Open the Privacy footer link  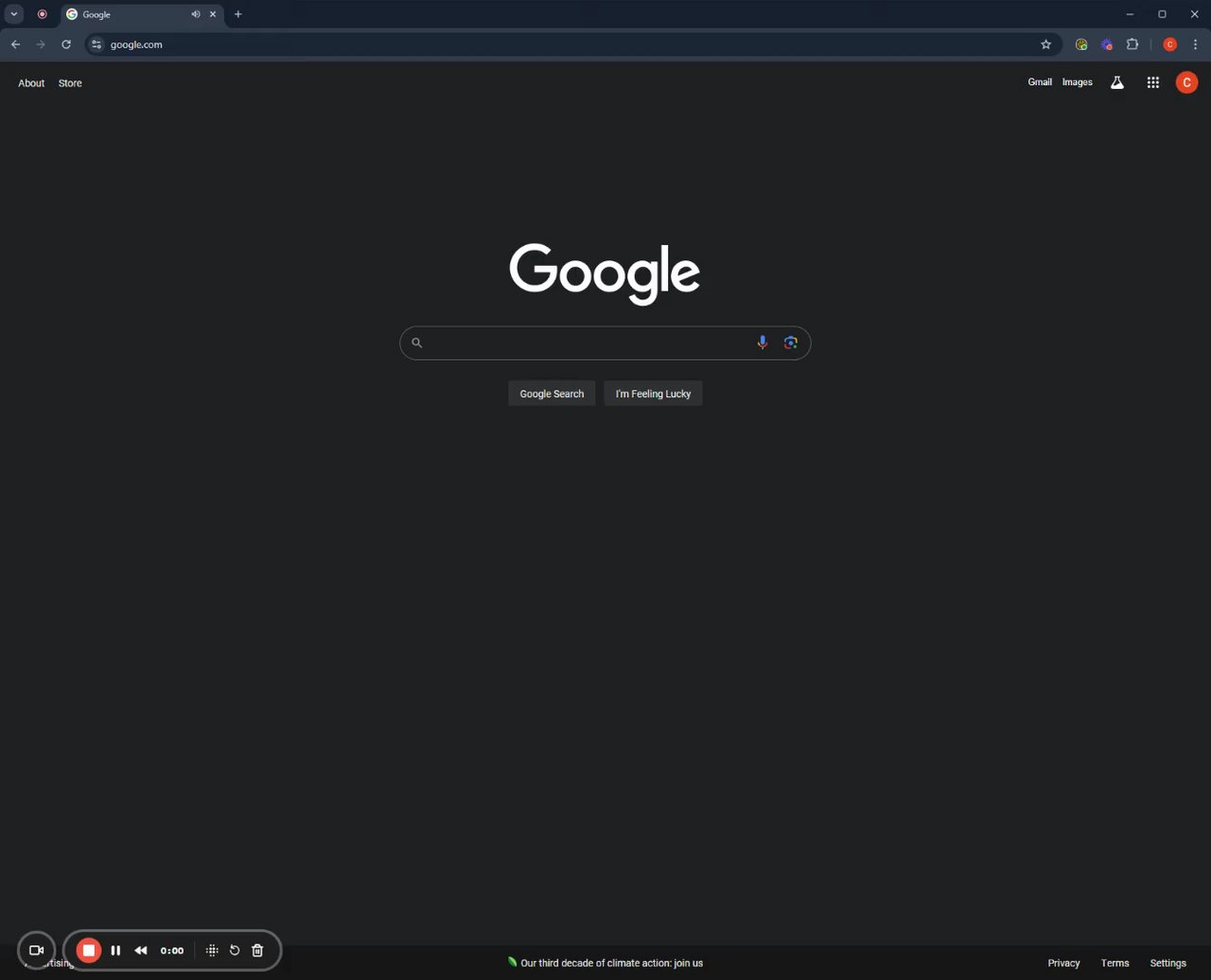[x=1063, y=963]
